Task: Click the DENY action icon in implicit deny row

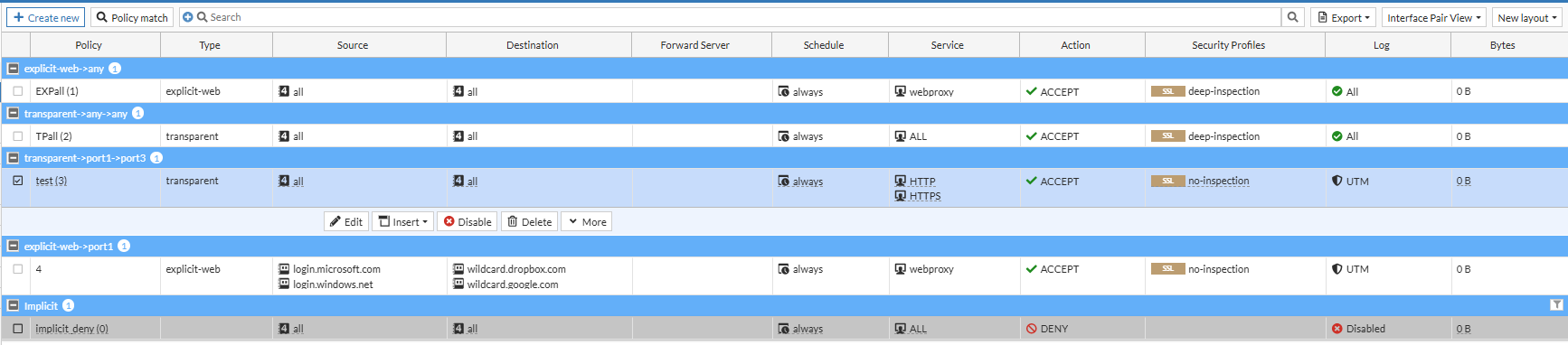Action: [1031, 329]
